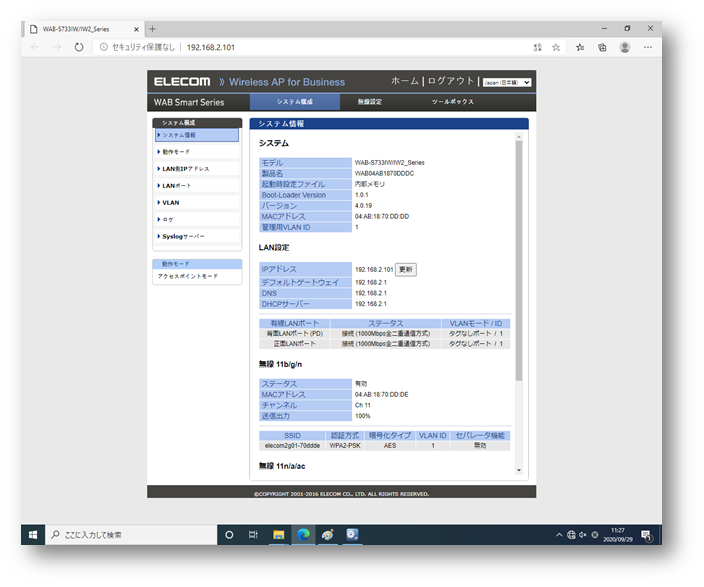The width and height of the screenshot is (704, 587).
Task: Click the ELECOM logo
Action: (x=182, y=82)
